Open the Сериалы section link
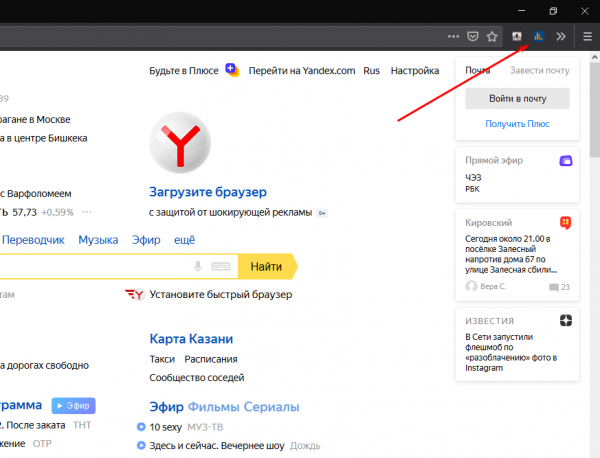 271,407
